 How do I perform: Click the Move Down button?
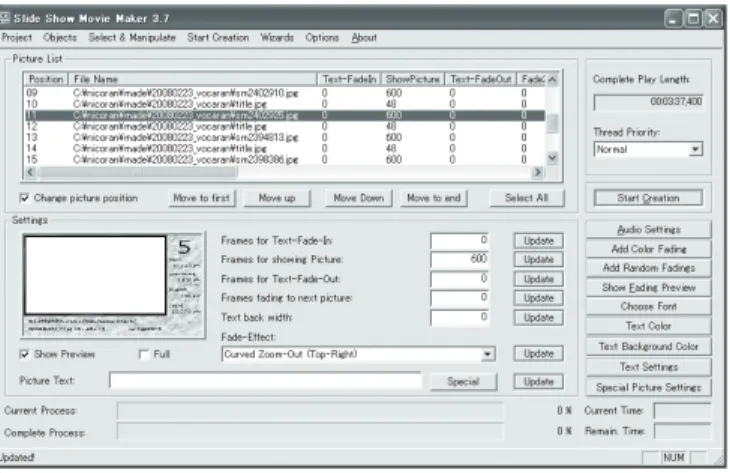pos(358,198)
